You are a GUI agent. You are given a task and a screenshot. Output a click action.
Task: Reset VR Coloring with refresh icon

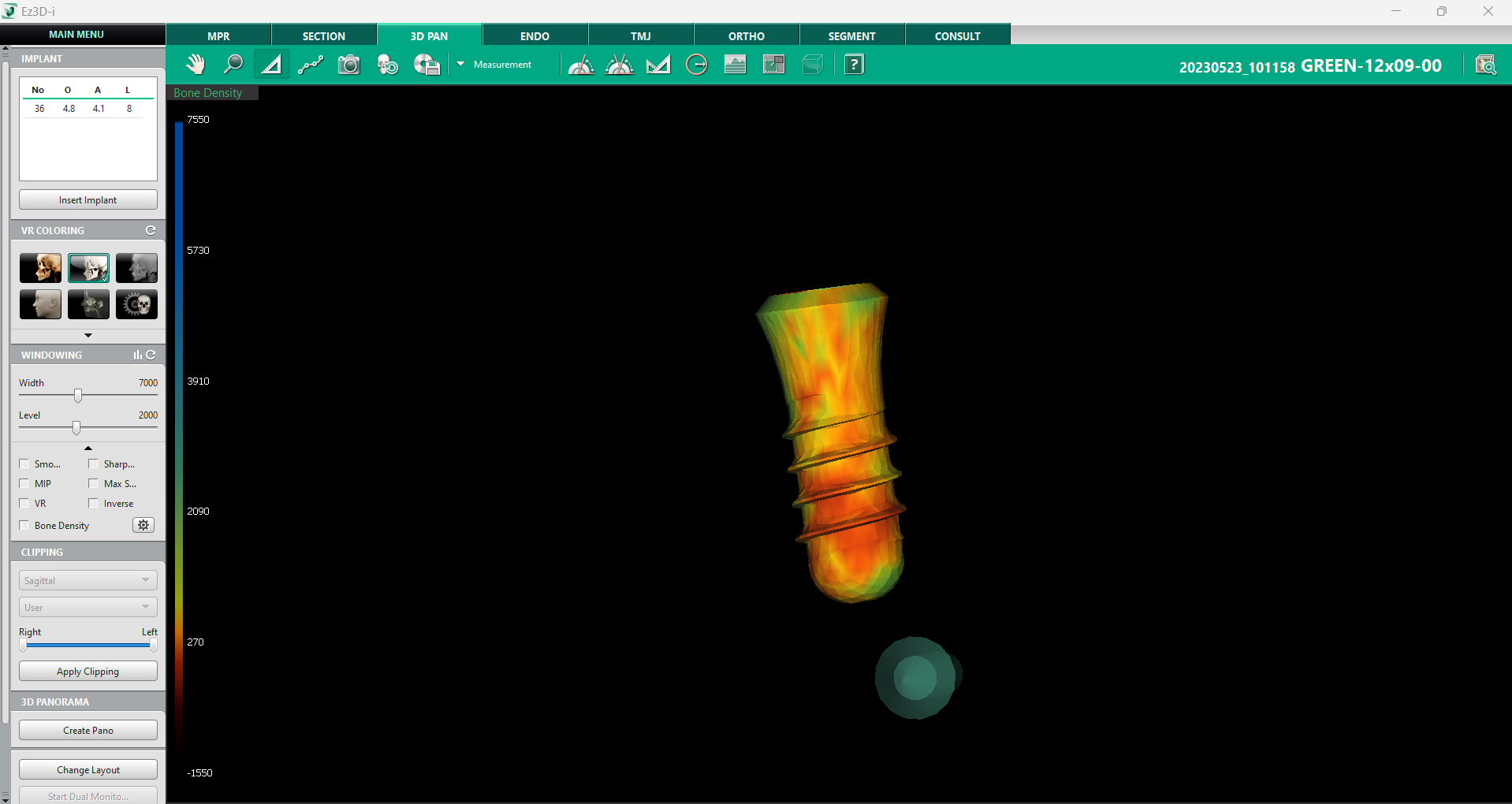(x=151, y=230)
